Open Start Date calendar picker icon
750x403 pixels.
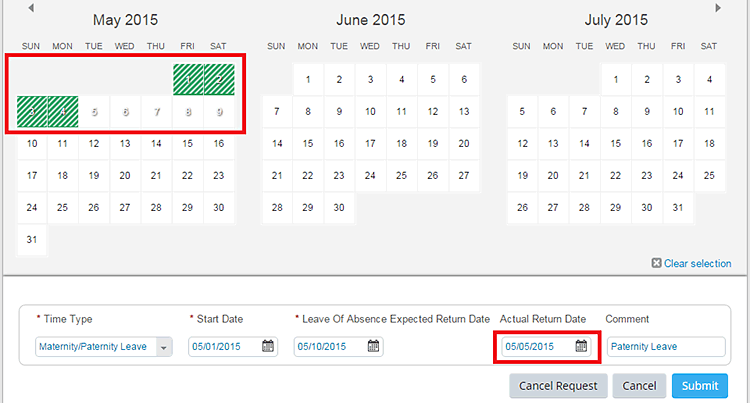pos(268,347)
